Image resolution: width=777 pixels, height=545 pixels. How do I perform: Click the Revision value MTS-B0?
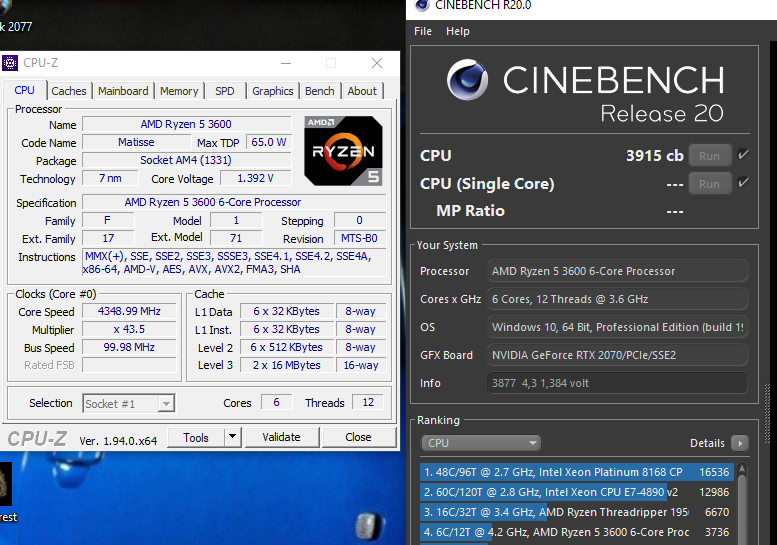click(359, 238)
